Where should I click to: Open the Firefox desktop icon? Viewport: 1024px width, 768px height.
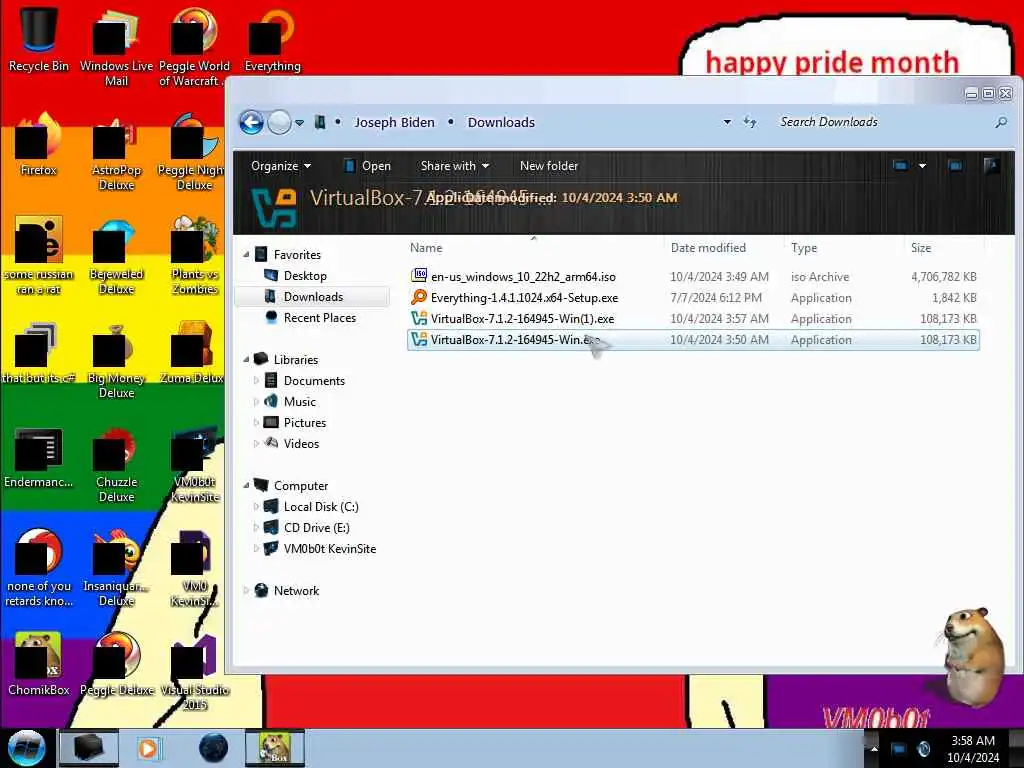point(39,145)
